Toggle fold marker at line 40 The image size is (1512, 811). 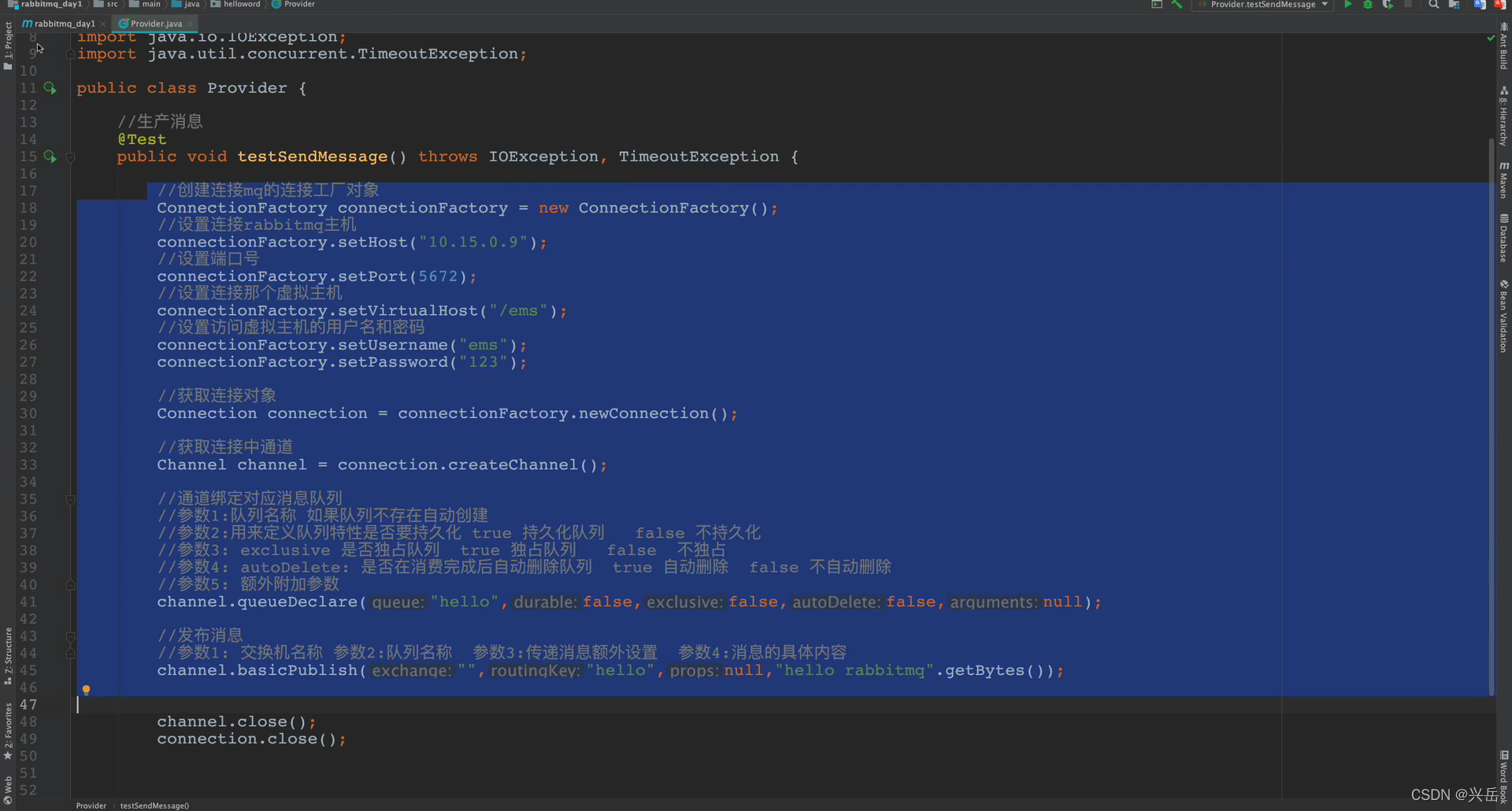point(70,585)
